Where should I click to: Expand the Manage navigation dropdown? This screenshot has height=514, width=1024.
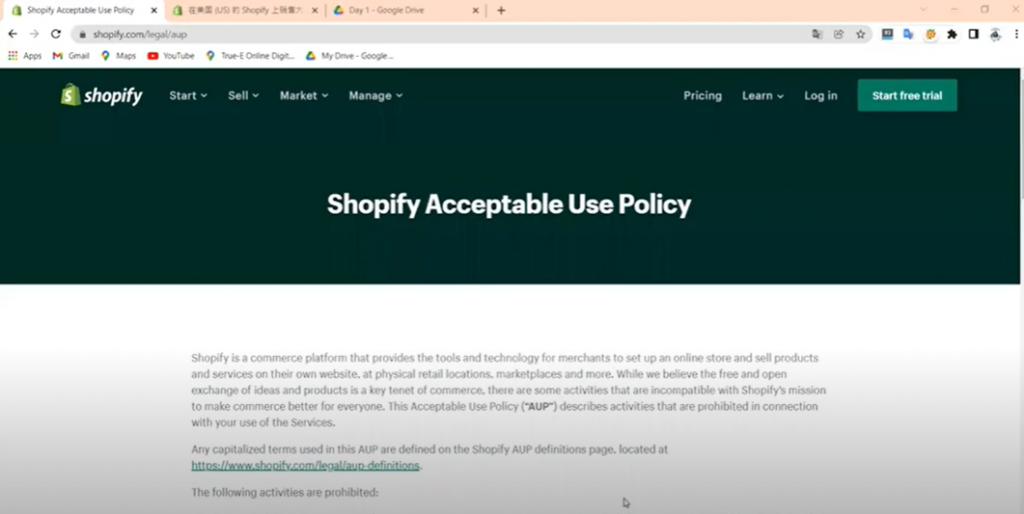tap(375, 96)
